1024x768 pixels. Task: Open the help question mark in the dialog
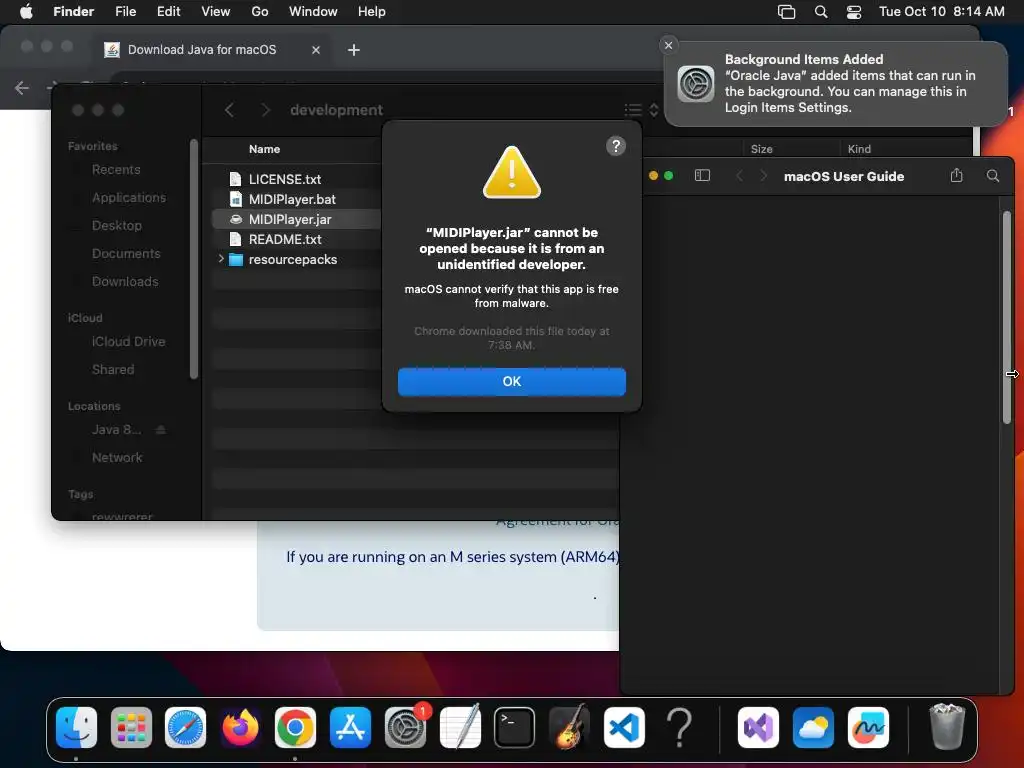tap(615, 146)
